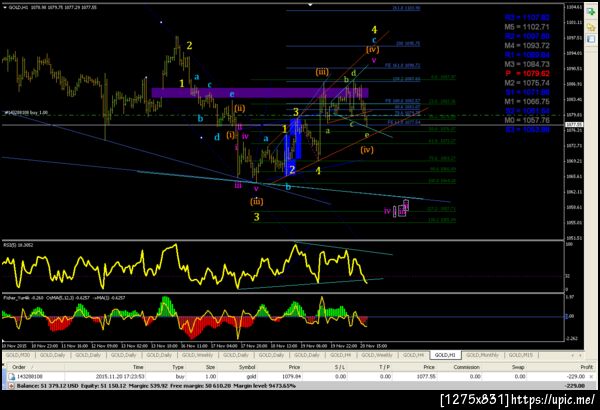The image size is (600, 410).
Task: Sort by the Size column header
Action: coord(211,367)
